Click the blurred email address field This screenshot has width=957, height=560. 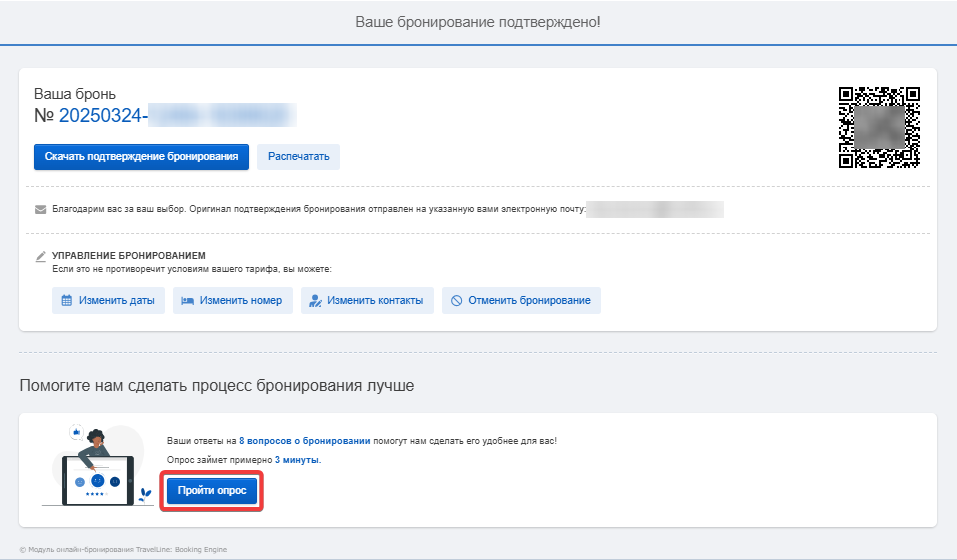click(655, 209)
